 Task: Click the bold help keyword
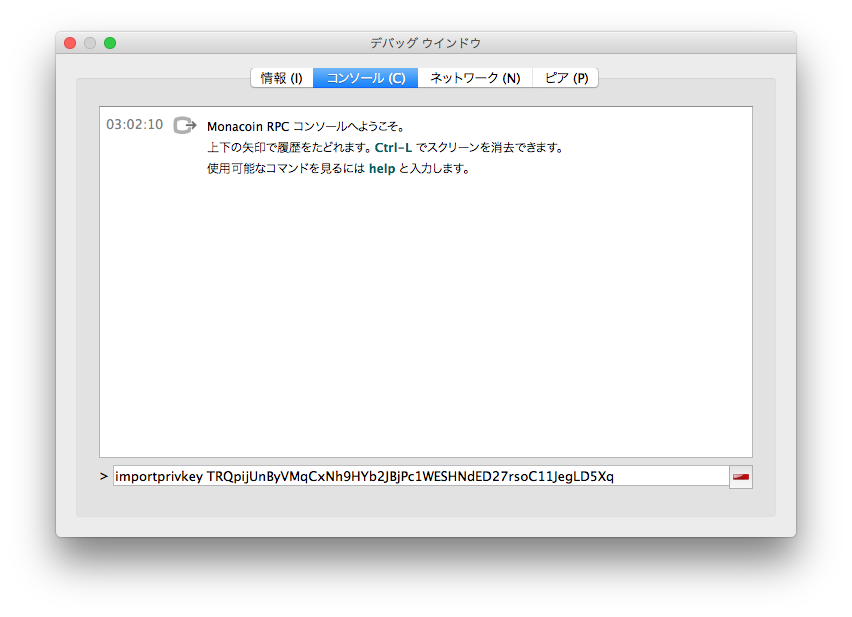tap(381, 169)
